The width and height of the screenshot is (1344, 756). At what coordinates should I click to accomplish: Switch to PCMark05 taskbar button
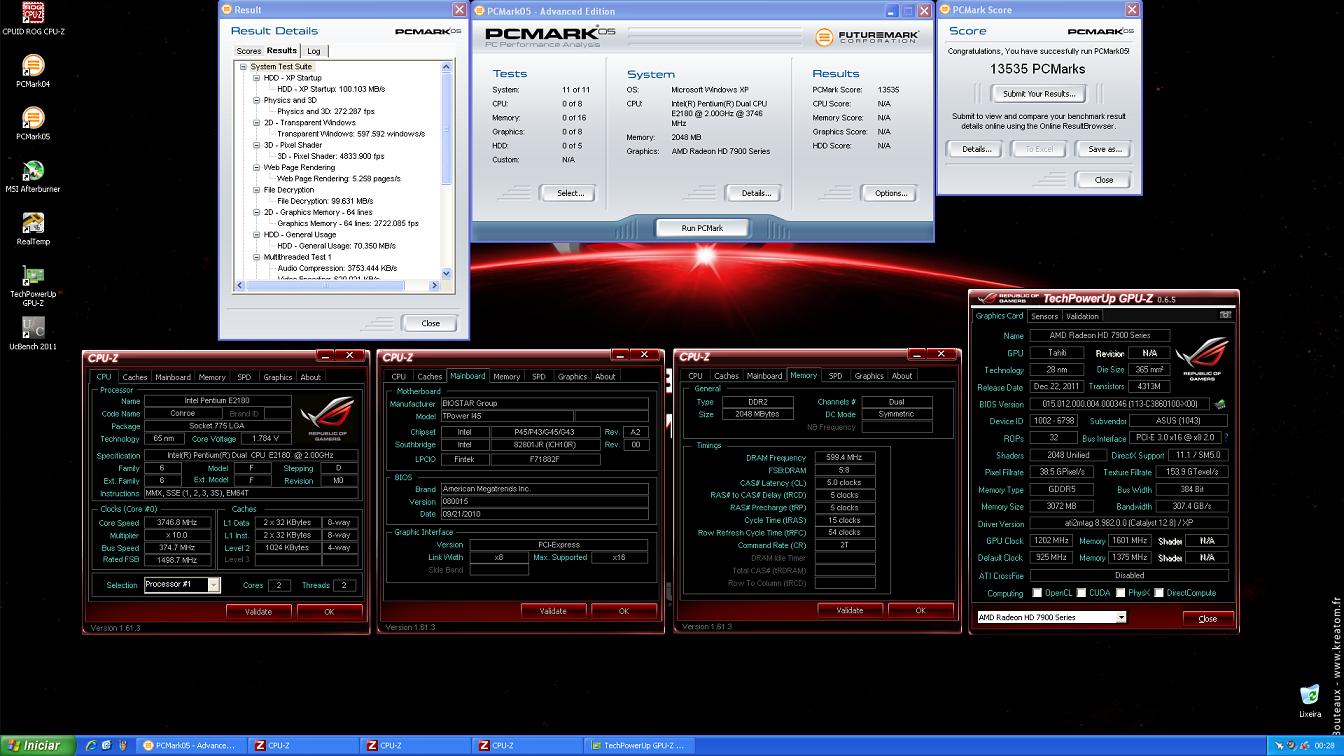coord(190,745)
